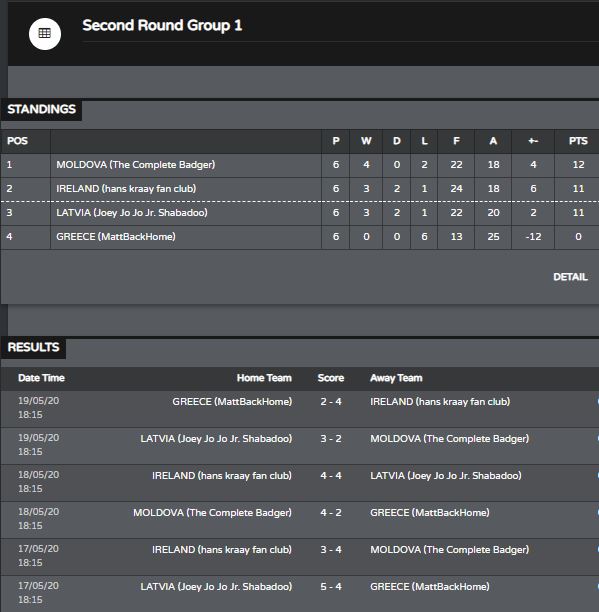
Task: Click the 3 - 2 score of Latvia vs Moldova
Action: point(331,439)
